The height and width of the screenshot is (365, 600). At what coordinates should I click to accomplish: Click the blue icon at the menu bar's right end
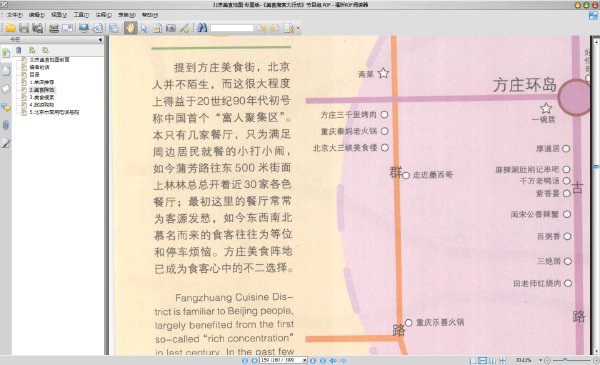pyautogui.click(x=593, y=15)
